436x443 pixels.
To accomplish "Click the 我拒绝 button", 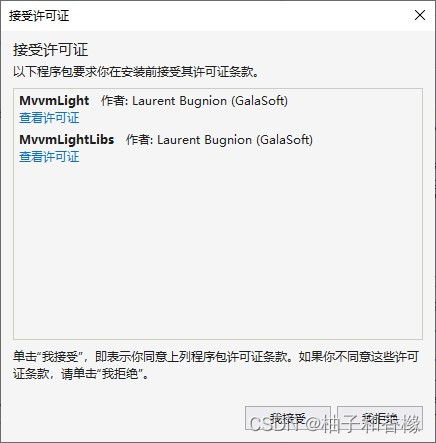I will coord(380,418).
